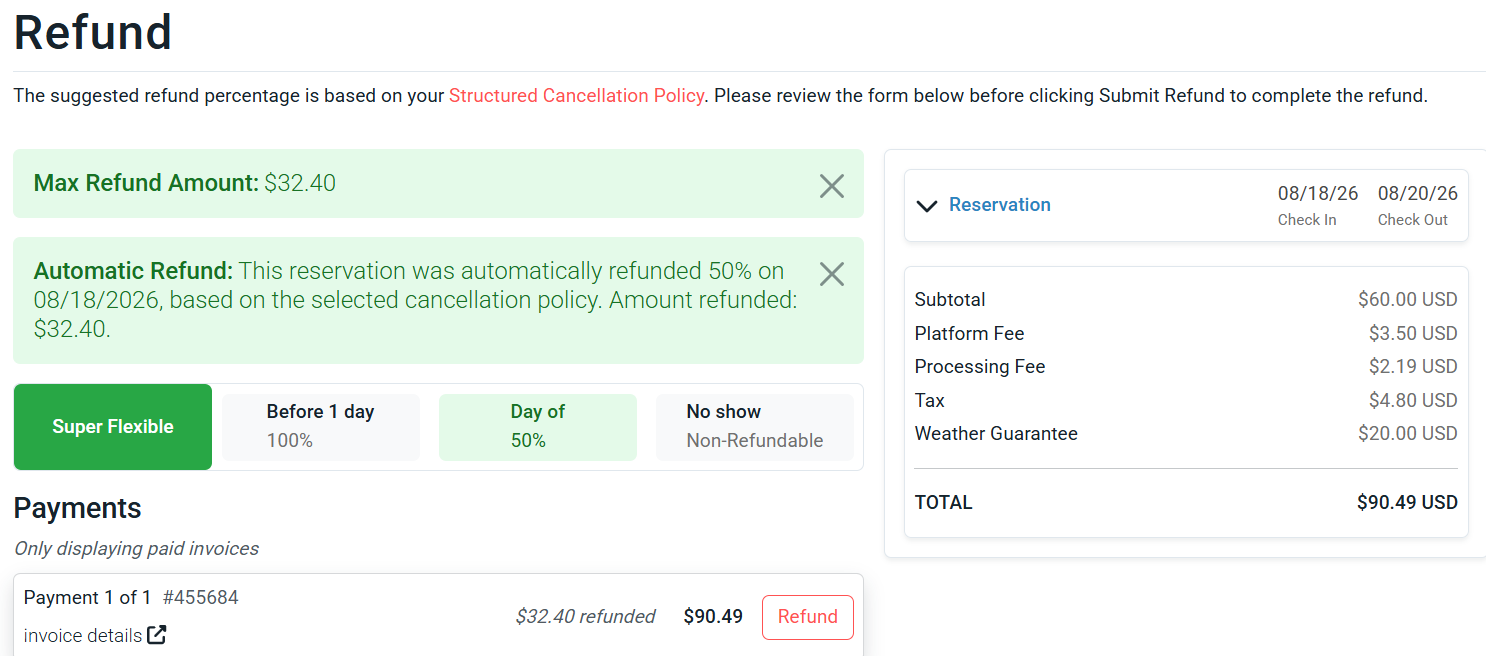Click the Payments section heading
The width and height of the screenshot is (1486, 656).
[x=78, y=508]
